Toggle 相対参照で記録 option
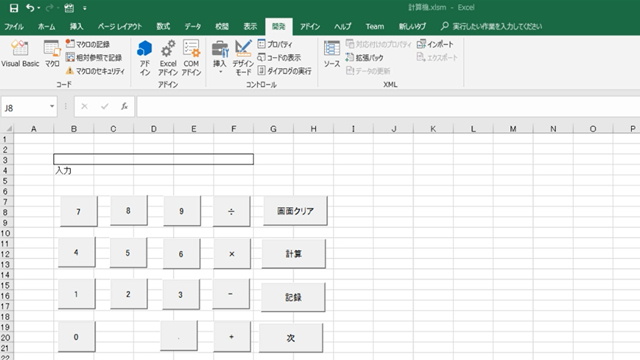This screenshot has width=640, height=360. click(x=94, y=57)
